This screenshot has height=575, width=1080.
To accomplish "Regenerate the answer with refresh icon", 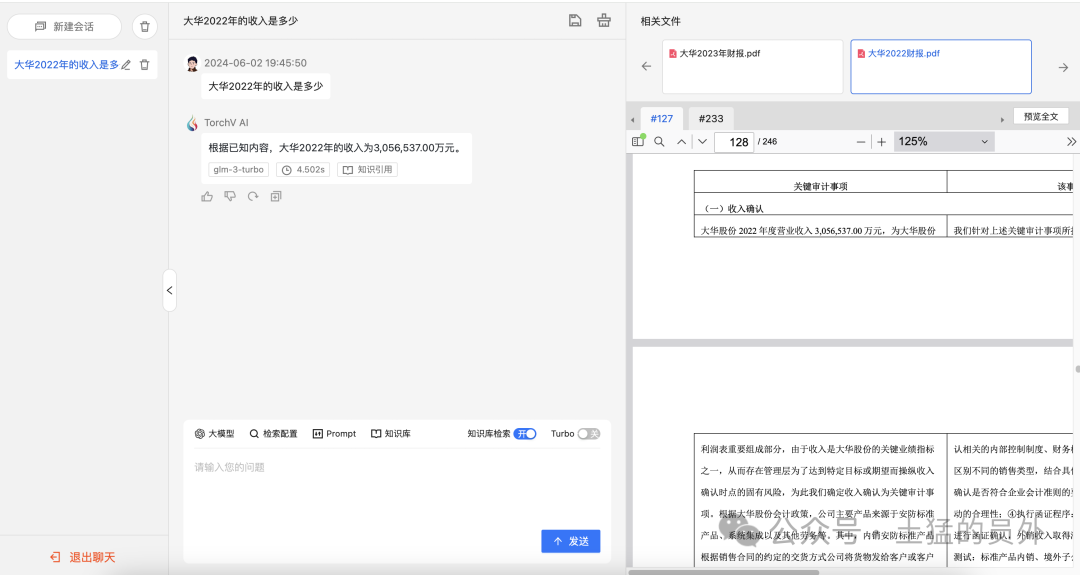I will coord(253,197).
